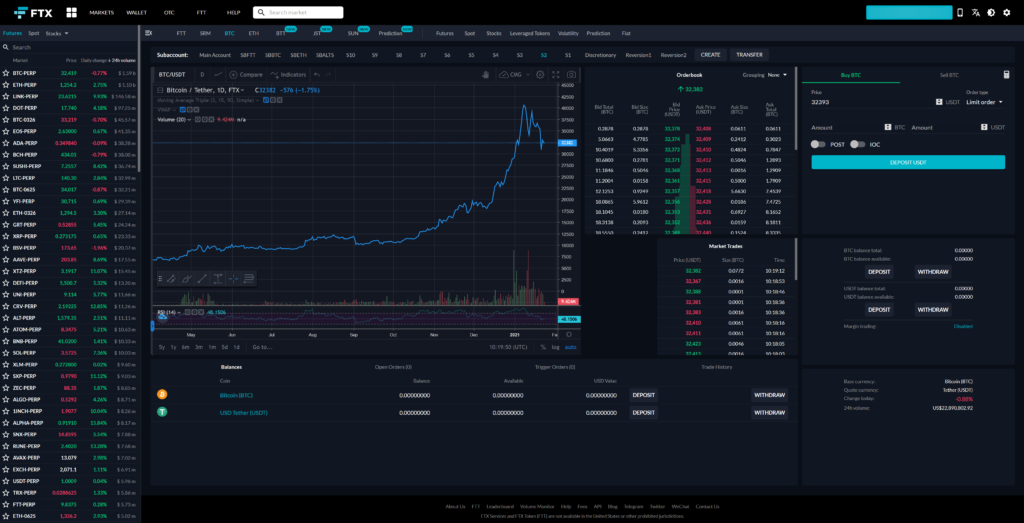Open the CMG cloud layout dropdown

[x=513, y=74]
